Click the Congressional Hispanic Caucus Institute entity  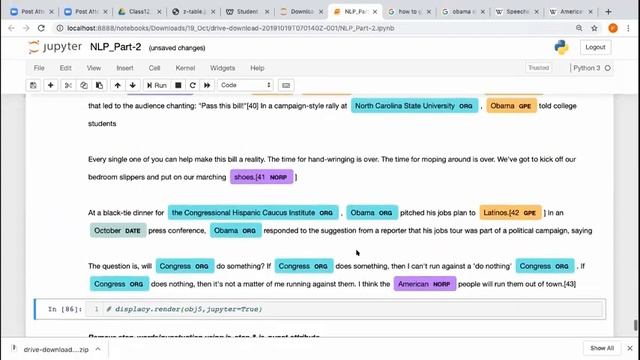(x=253, y=213)
